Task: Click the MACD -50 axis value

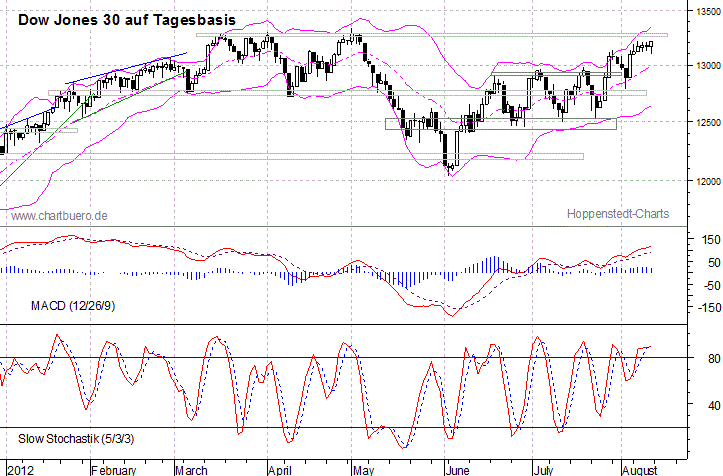Action: coord(712,286)
